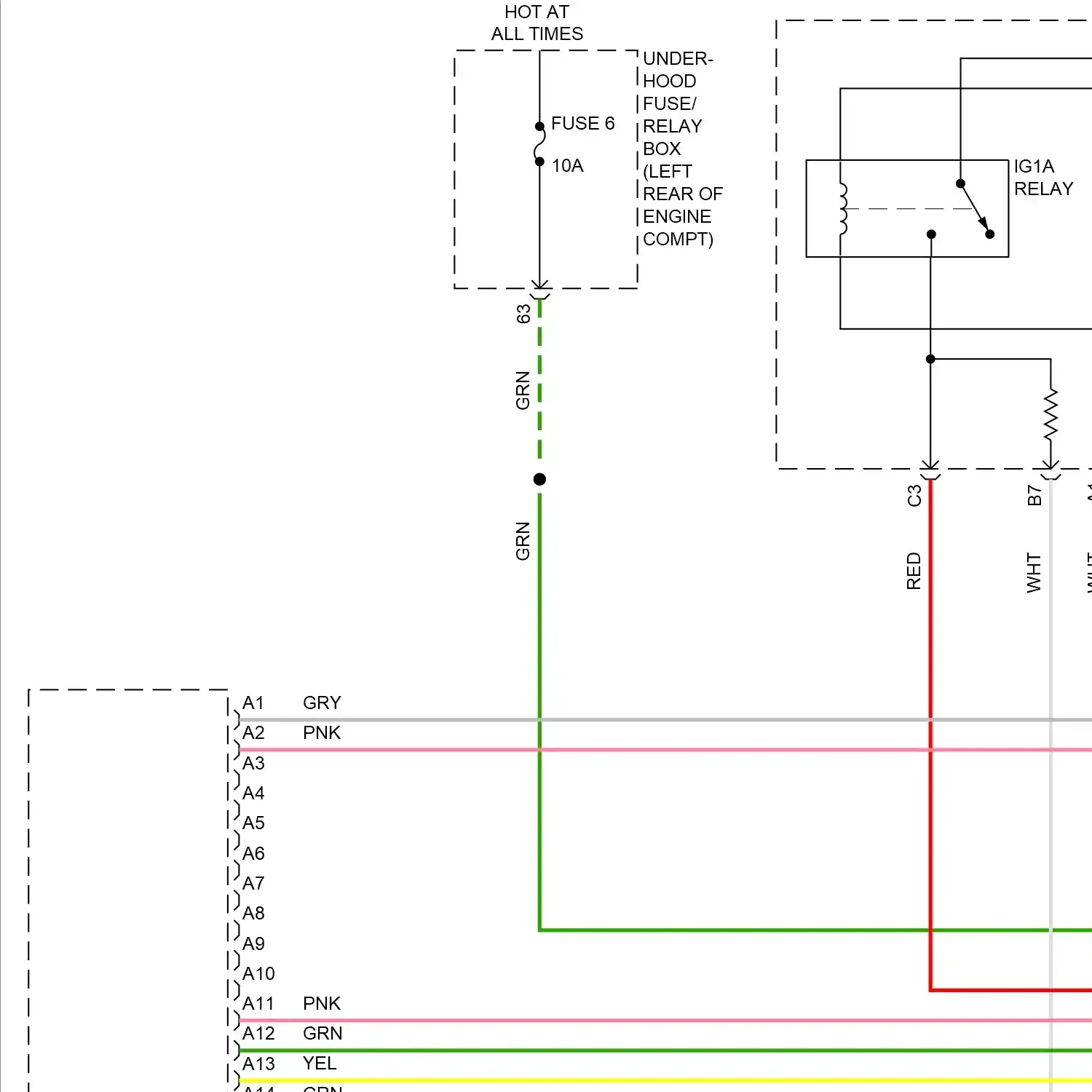Click the relay coil symbol in IG1A relay
Viewport: 1092px width, 1092px height.
click(x=843, y=209)
